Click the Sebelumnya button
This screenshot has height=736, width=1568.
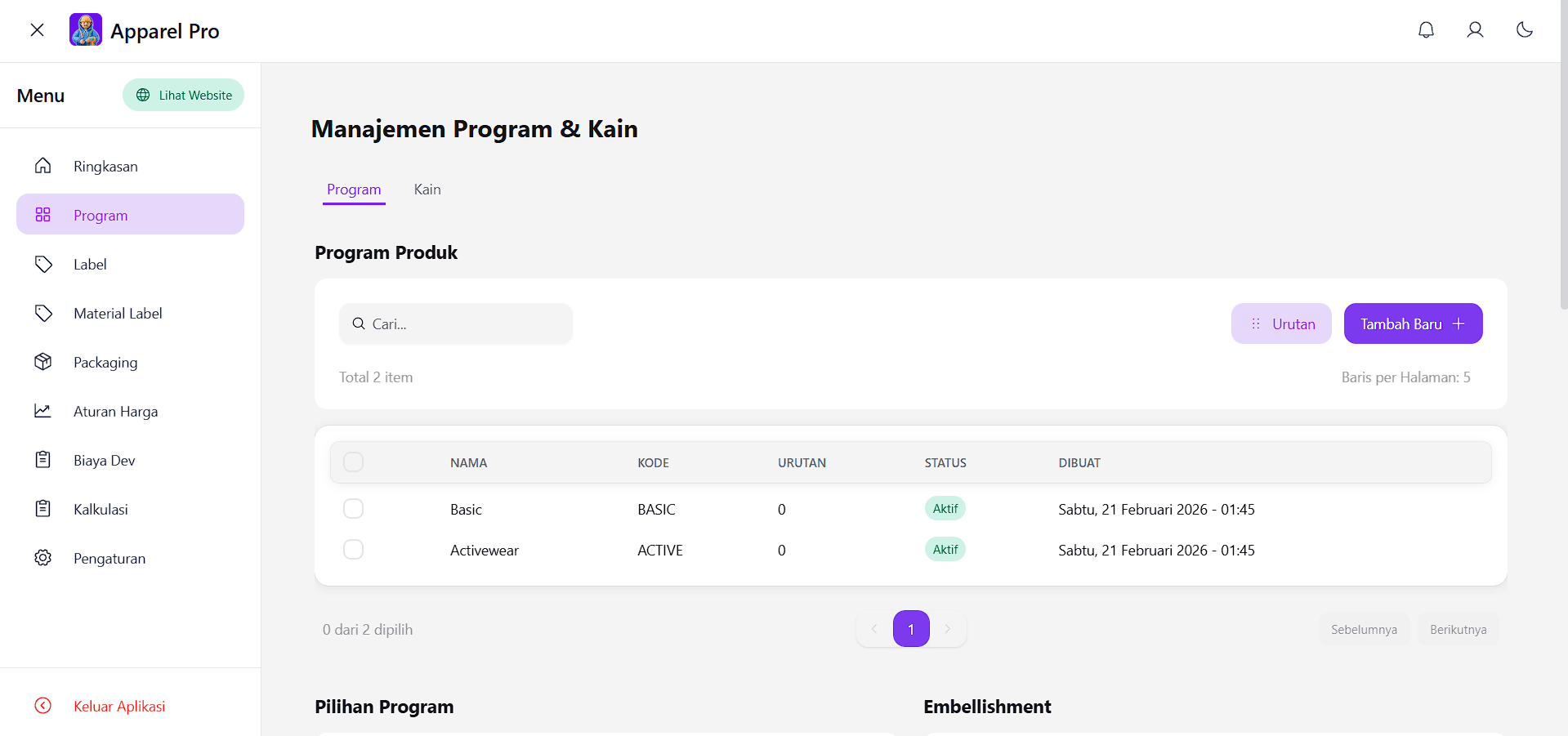coord(1364,629)
